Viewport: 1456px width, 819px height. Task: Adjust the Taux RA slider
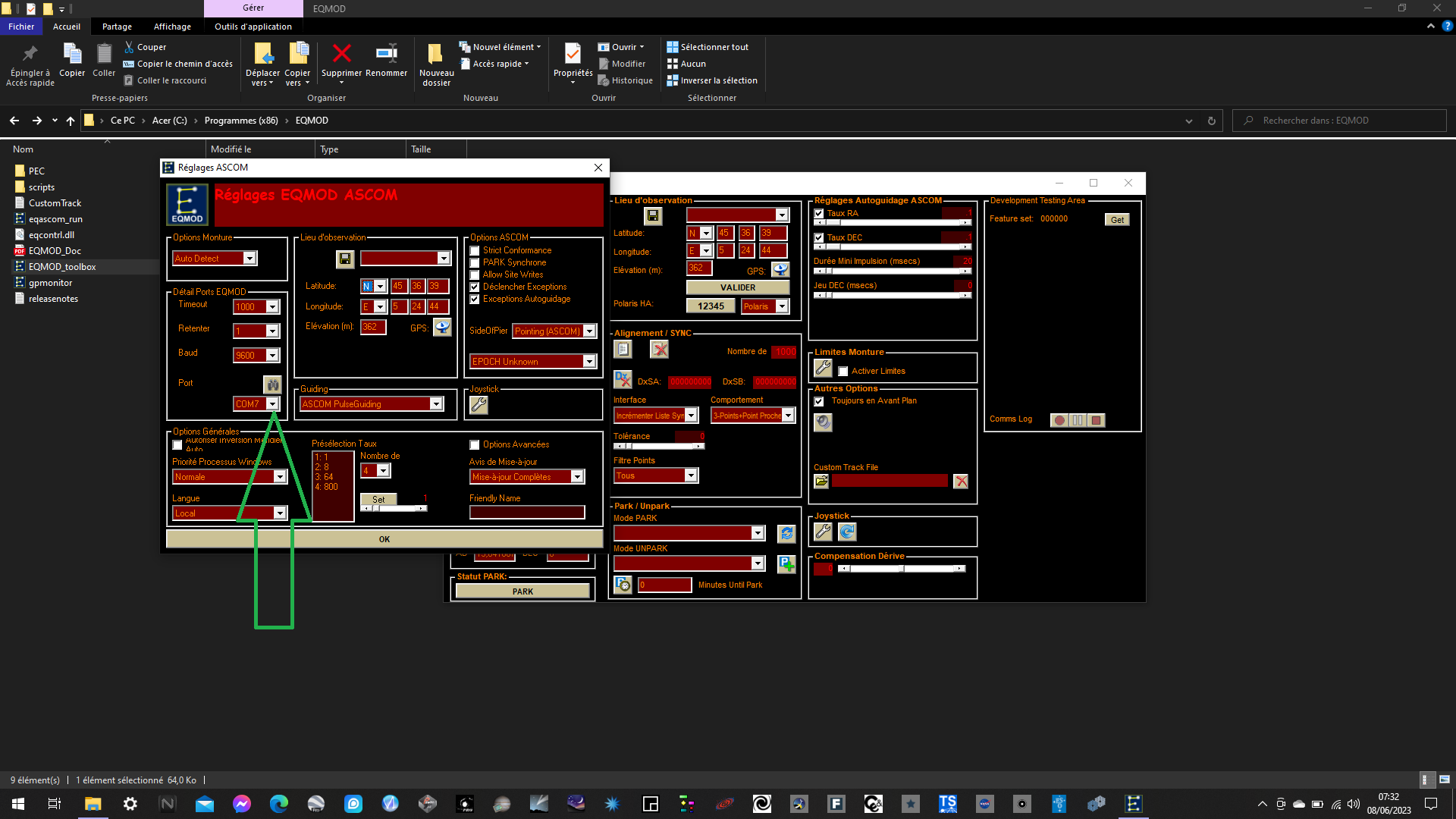click(x=893, y=223)
